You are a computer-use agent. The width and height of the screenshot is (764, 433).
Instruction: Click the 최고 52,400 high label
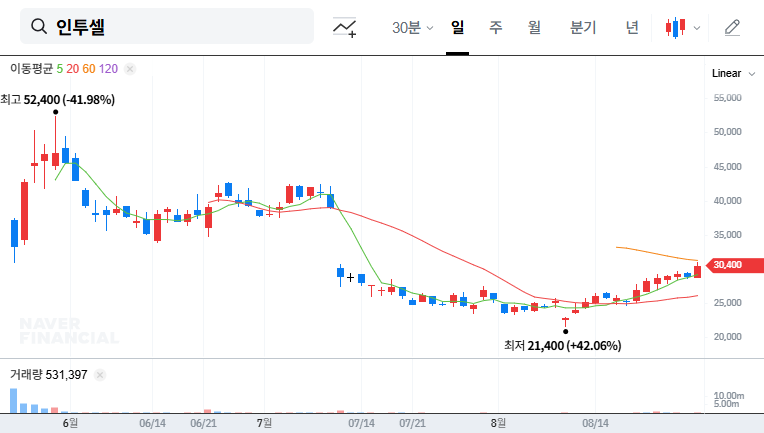coord(57,100)
